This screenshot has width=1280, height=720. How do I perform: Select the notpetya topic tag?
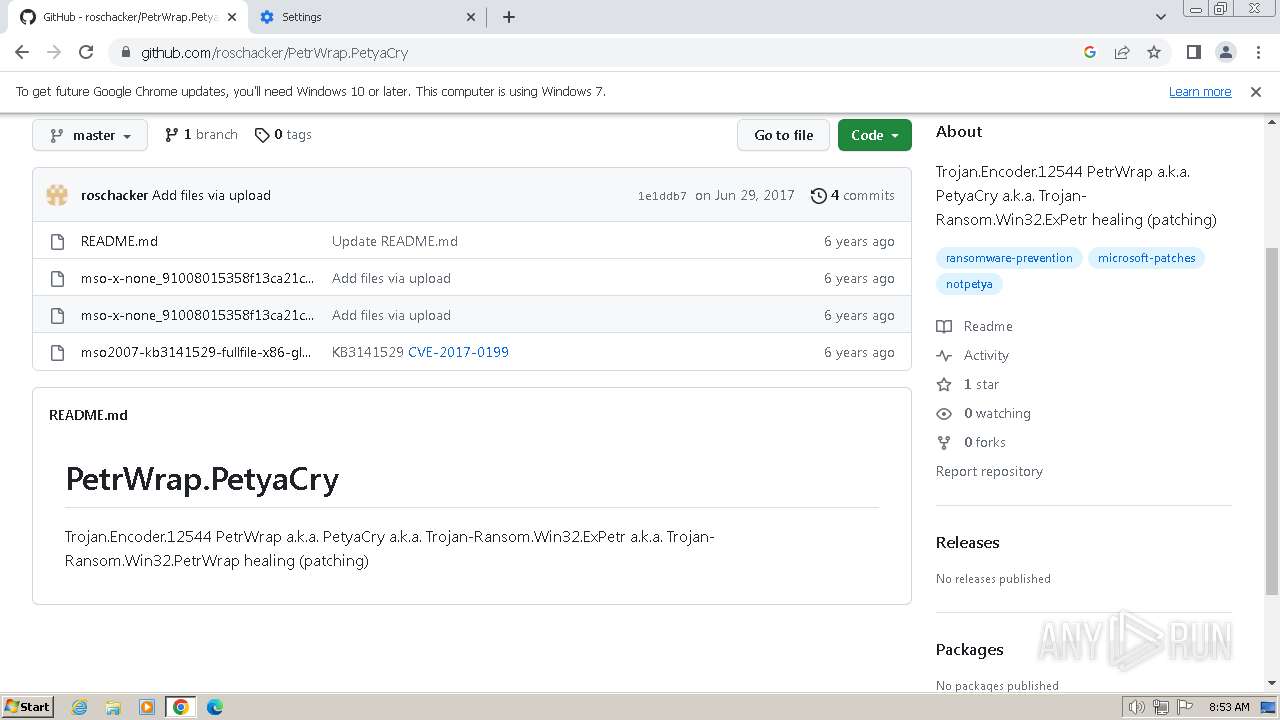point(969,284)
